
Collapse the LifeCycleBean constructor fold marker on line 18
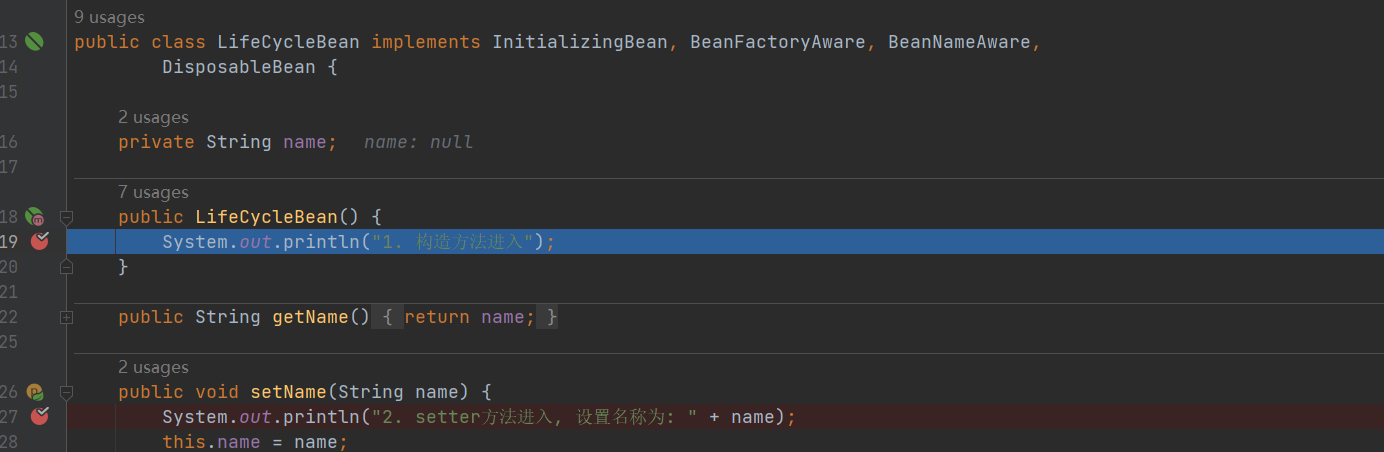coord(66,217)
